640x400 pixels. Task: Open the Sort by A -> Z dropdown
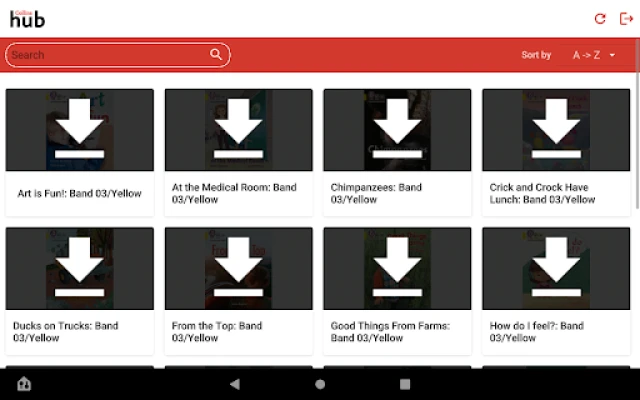pyautogui.click(x=587, y=55)
